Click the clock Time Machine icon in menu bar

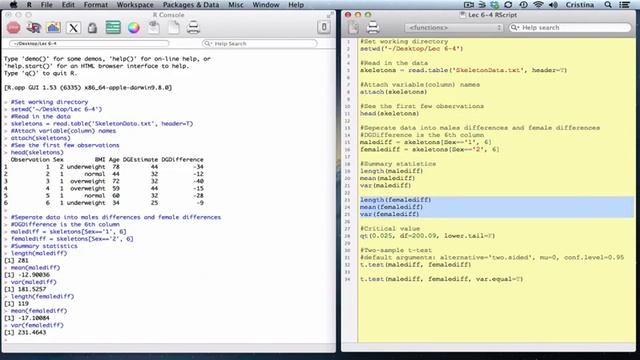click(523, 5)
